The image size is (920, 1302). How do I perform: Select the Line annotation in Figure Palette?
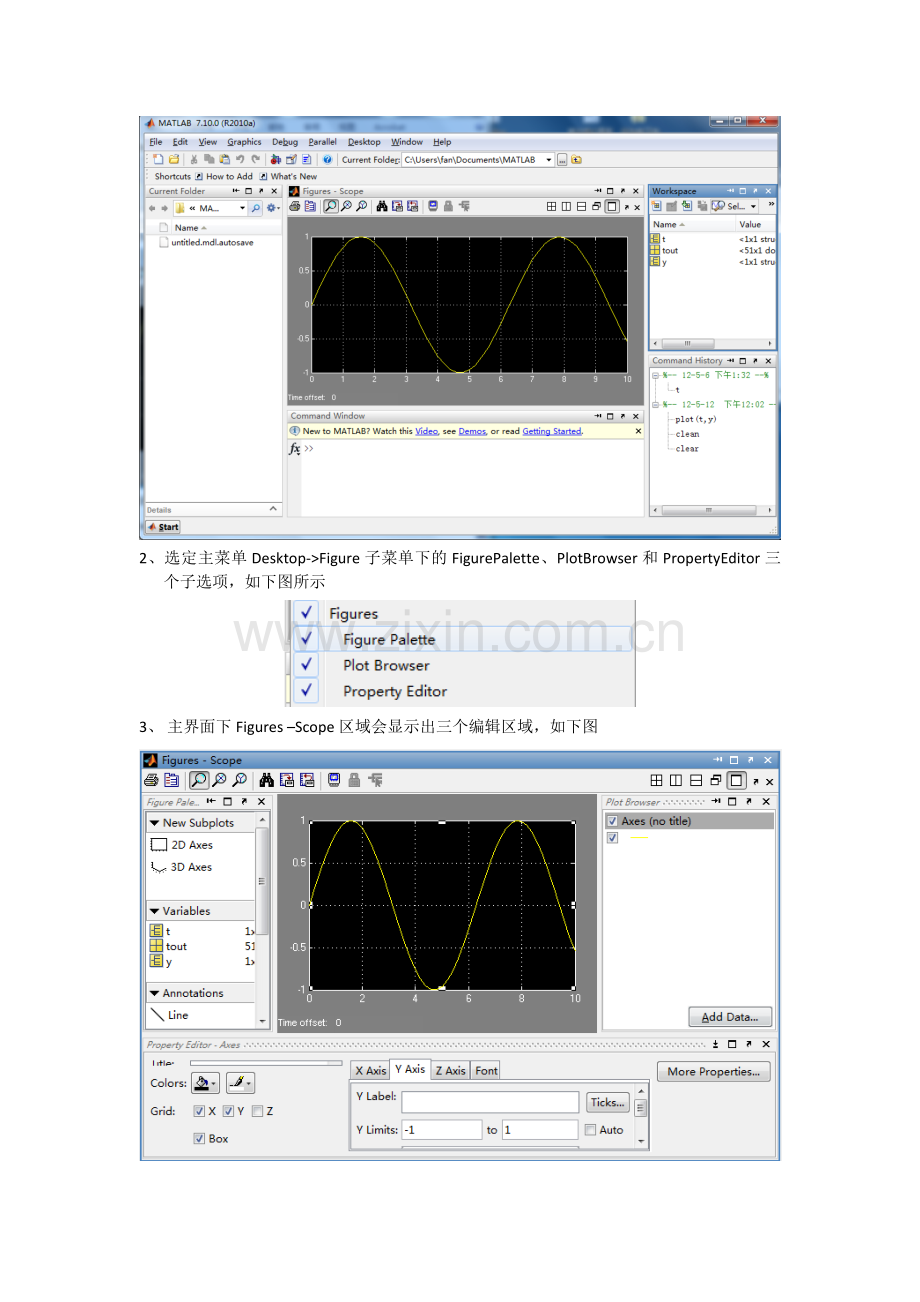pyautogui.click(x=169, y=1015)
